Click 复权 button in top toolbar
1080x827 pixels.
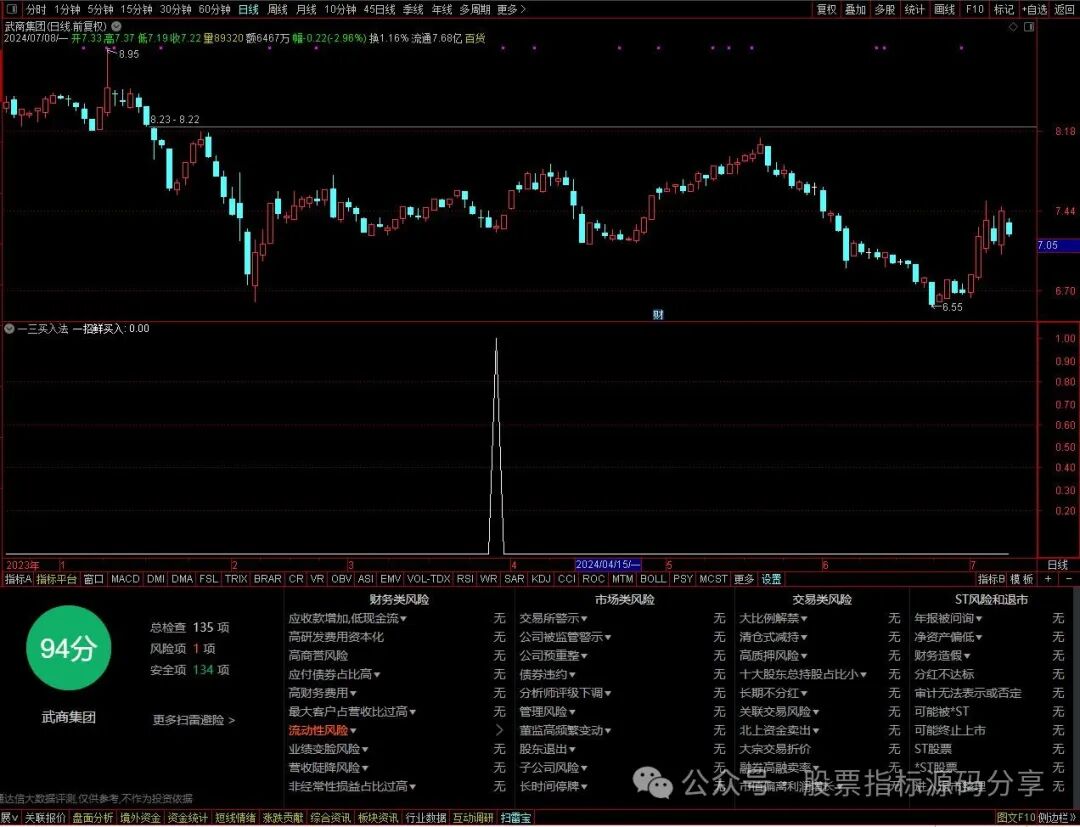pyautogui.click(x=826, y=9)
